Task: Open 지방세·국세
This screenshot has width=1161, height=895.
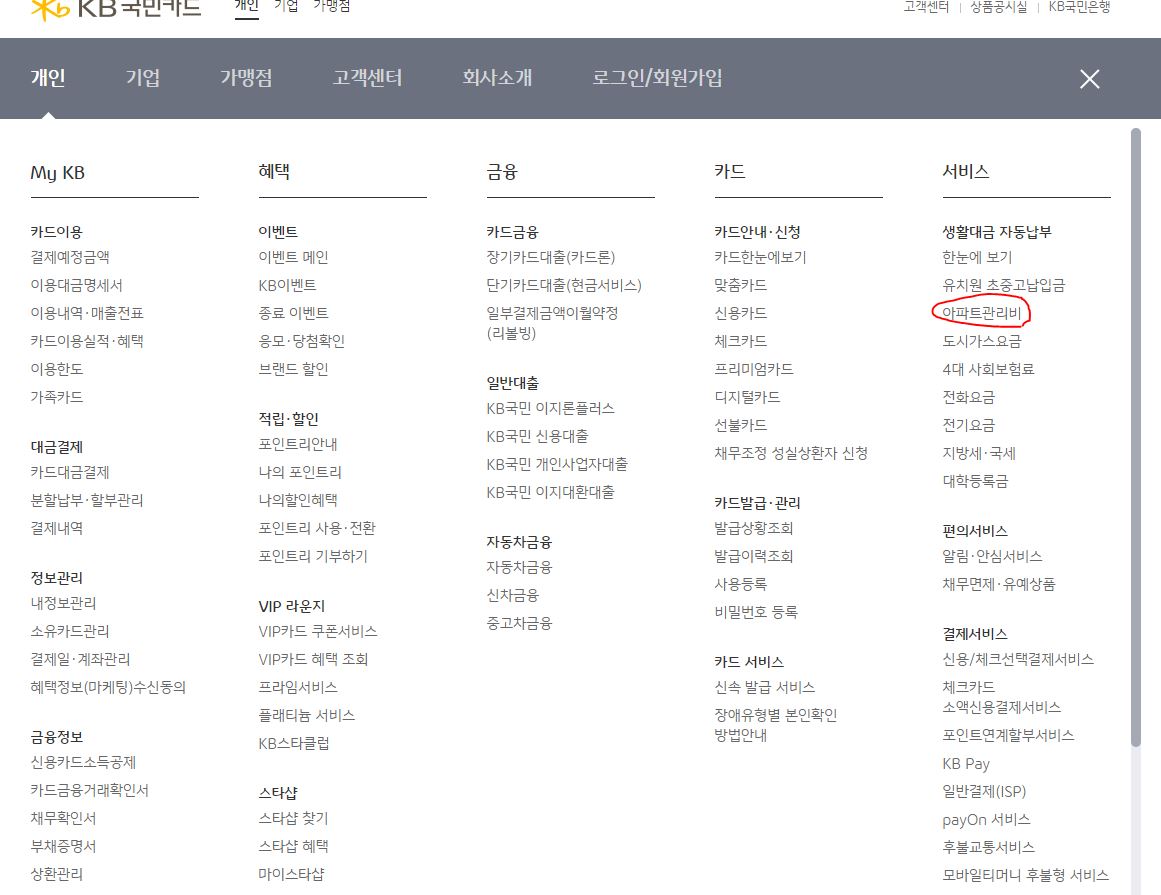Action: [x=979, y=453]
